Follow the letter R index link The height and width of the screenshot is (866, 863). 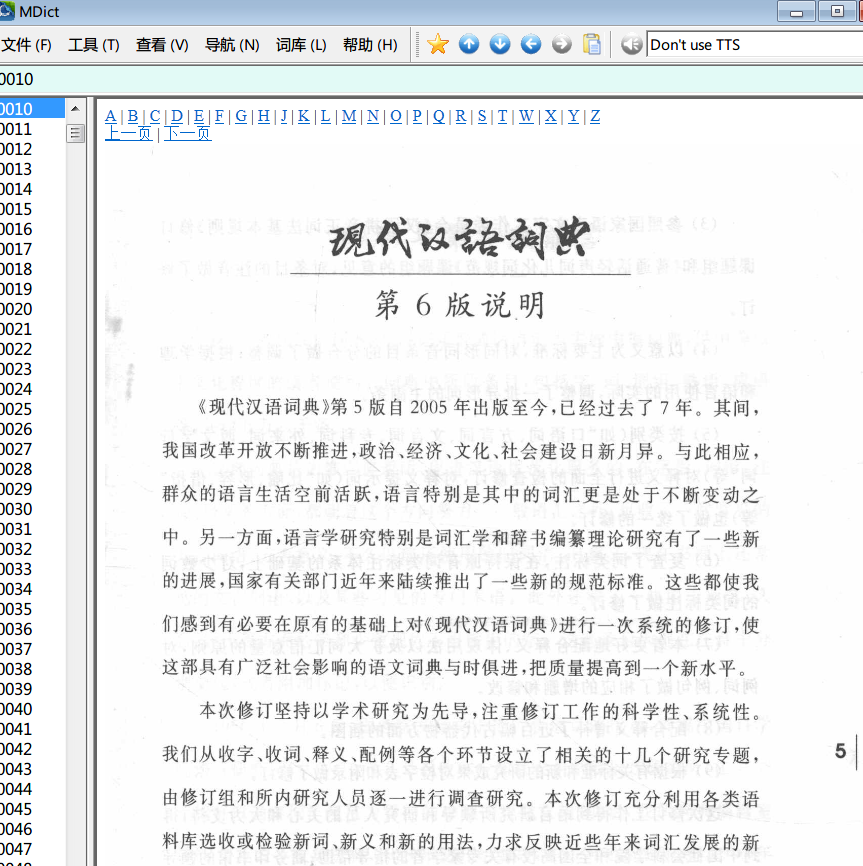click(x=460, y=116)
